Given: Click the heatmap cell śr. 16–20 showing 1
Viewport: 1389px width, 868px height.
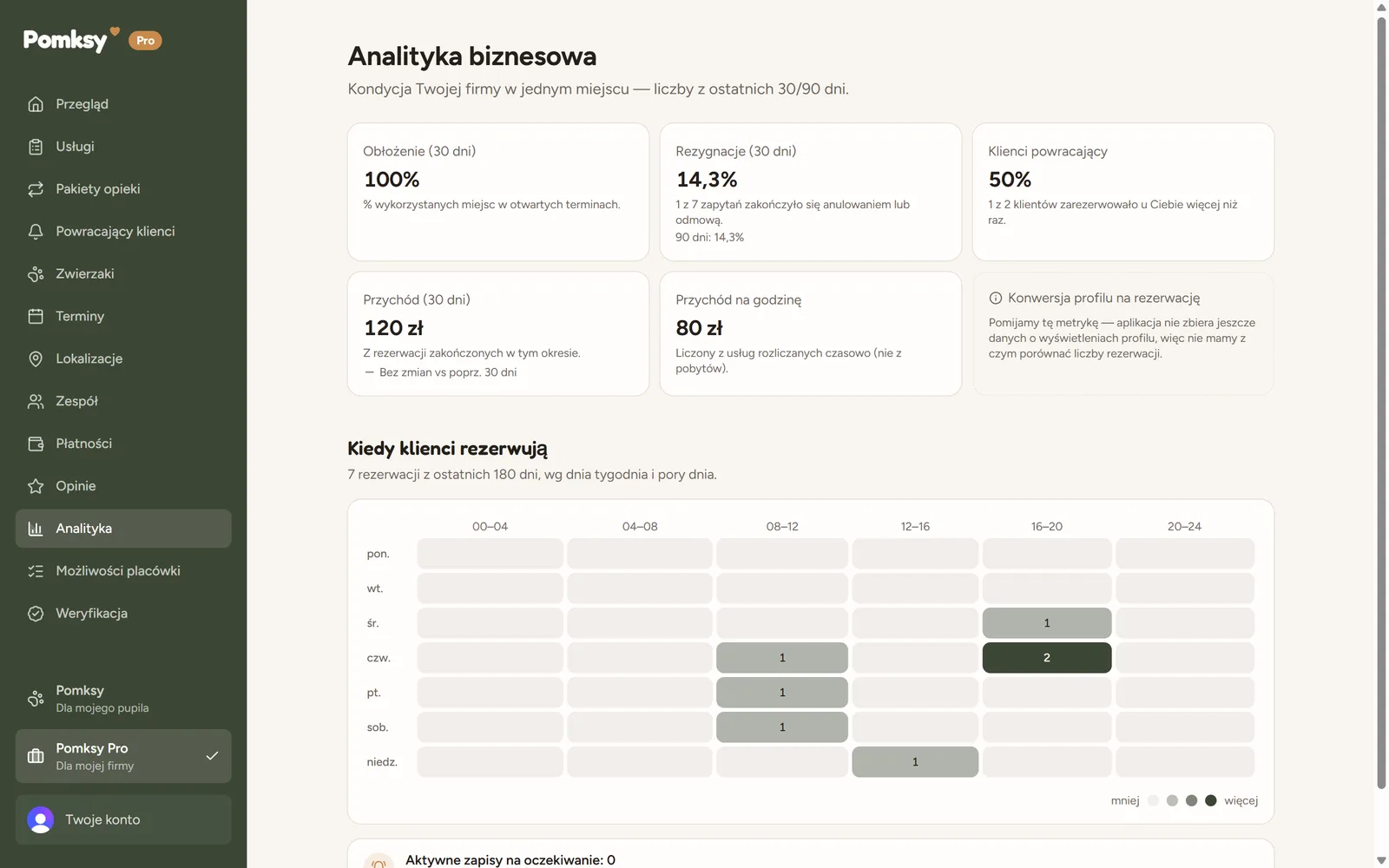Looking at the screenshot, I should (1047, 623).
